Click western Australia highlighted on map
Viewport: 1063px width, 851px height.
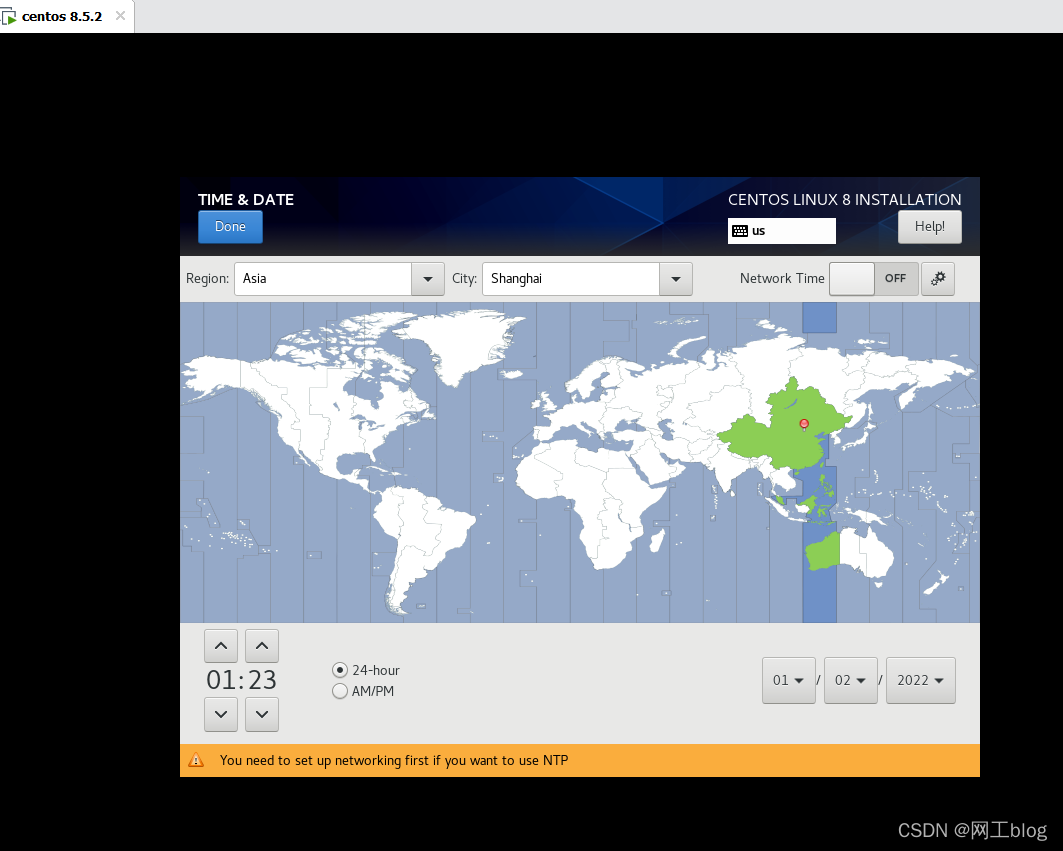(823, 552)
